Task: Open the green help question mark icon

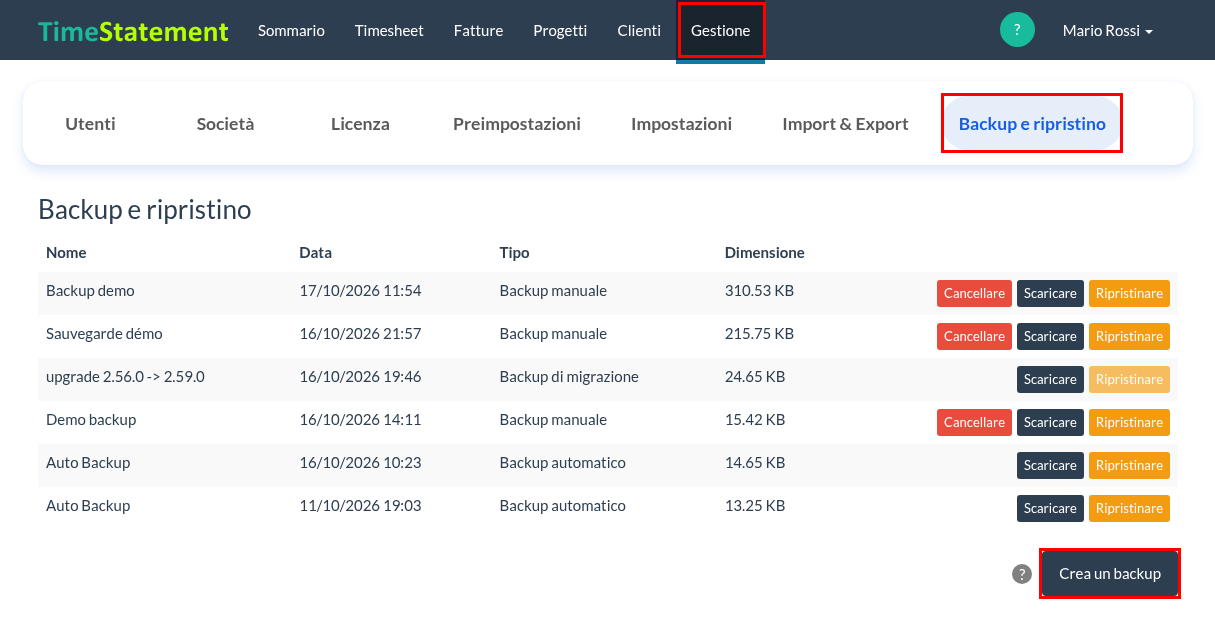Action: (x=1017, y=30)
